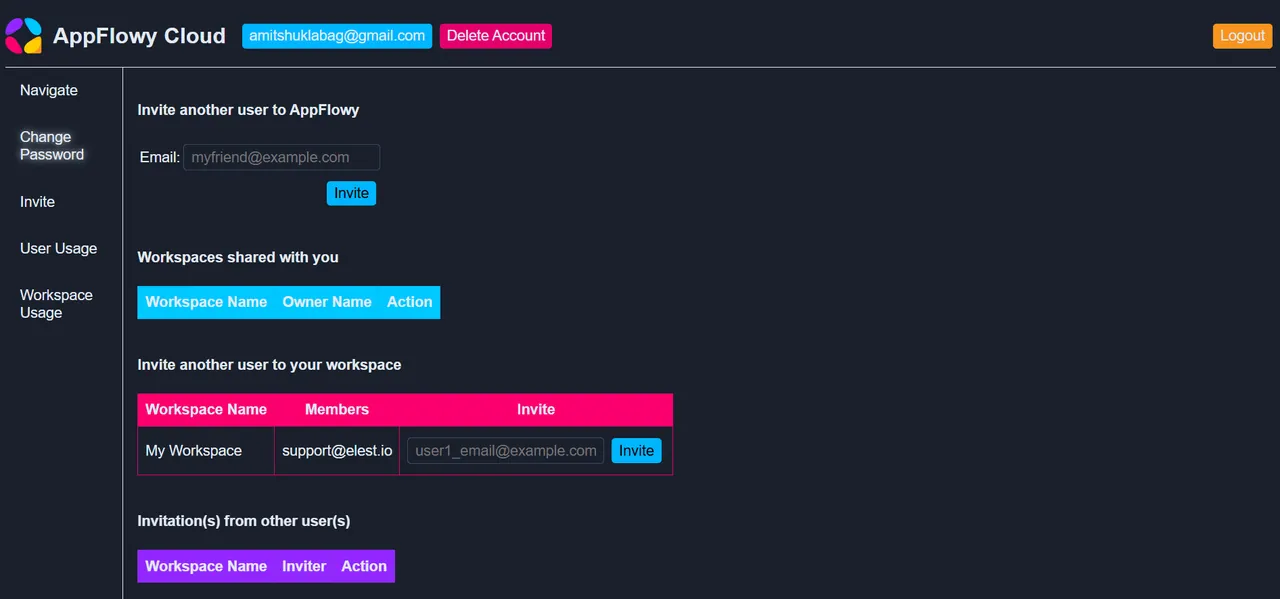1280x599 pixels.
Task: Go to Change Password in sidebar
Action: (x=52, y=146)
